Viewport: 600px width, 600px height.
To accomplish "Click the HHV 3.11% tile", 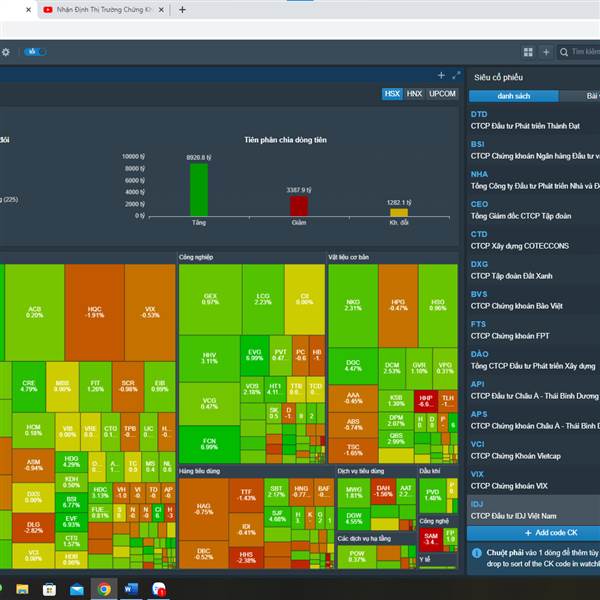I will pos(209,359).
